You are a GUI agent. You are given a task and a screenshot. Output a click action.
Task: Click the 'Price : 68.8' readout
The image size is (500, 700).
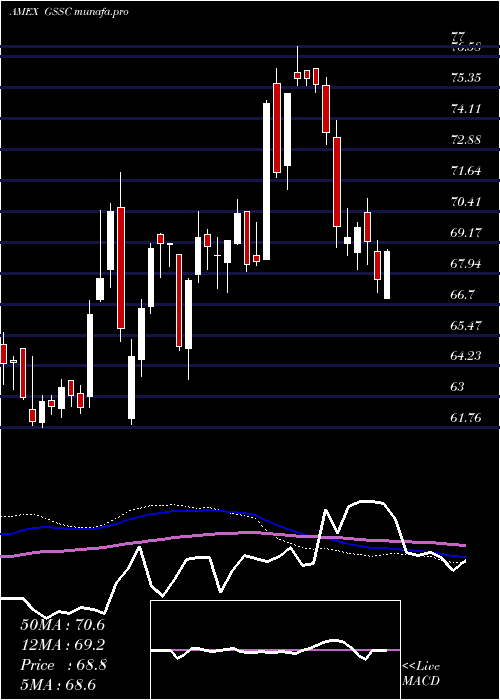click(63, 665)
